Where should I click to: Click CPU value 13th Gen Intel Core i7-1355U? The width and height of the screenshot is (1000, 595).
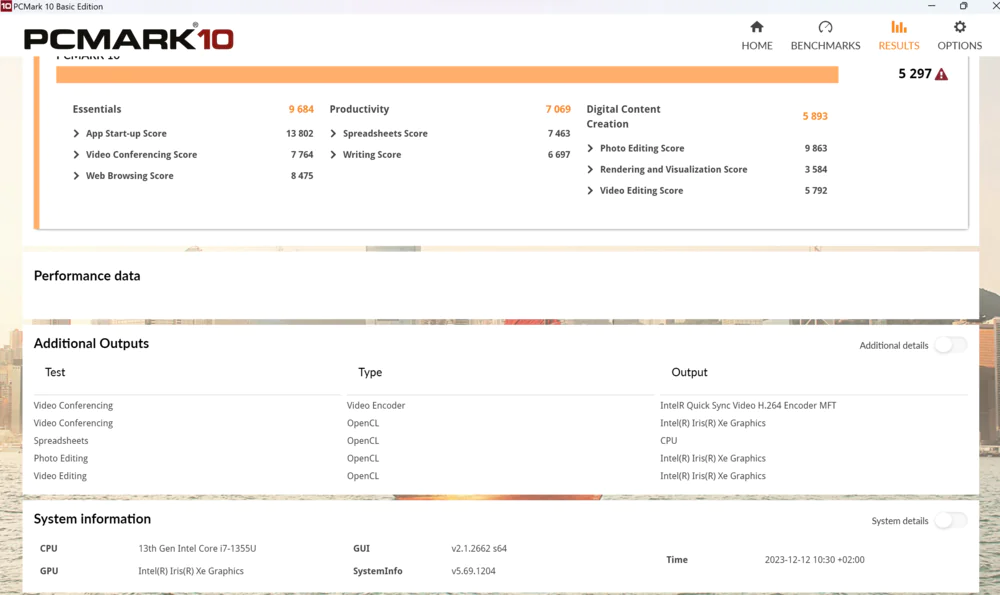pyautogui.click(x=197, y=548)
